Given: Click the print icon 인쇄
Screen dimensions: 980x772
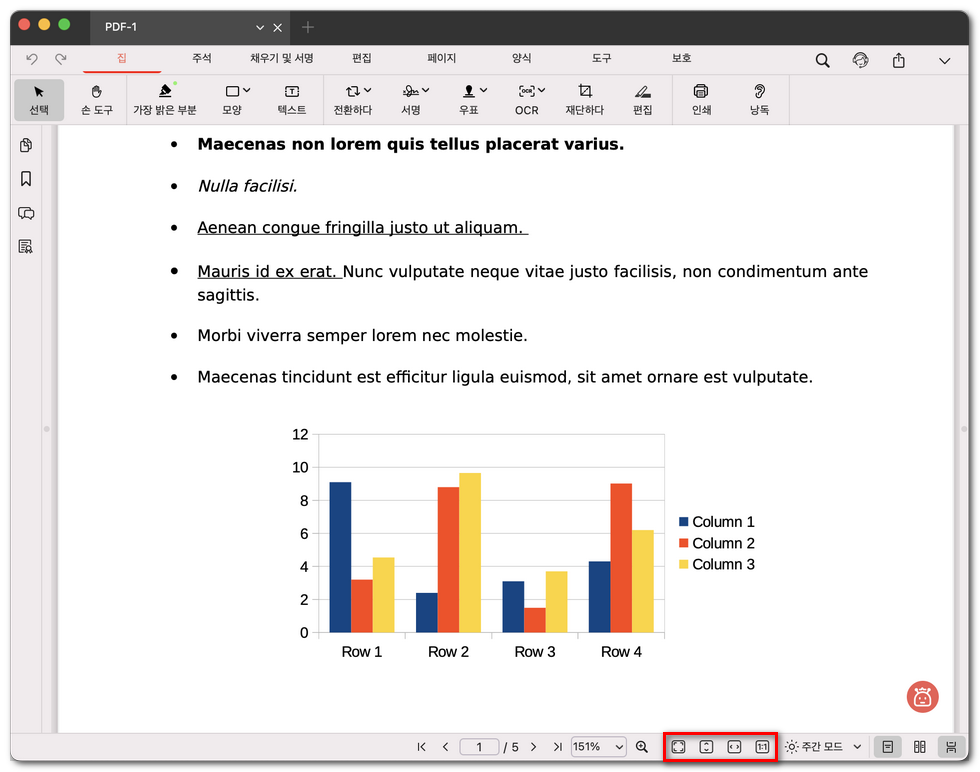Looking at the screenshot, I should [x=701, y=99].
